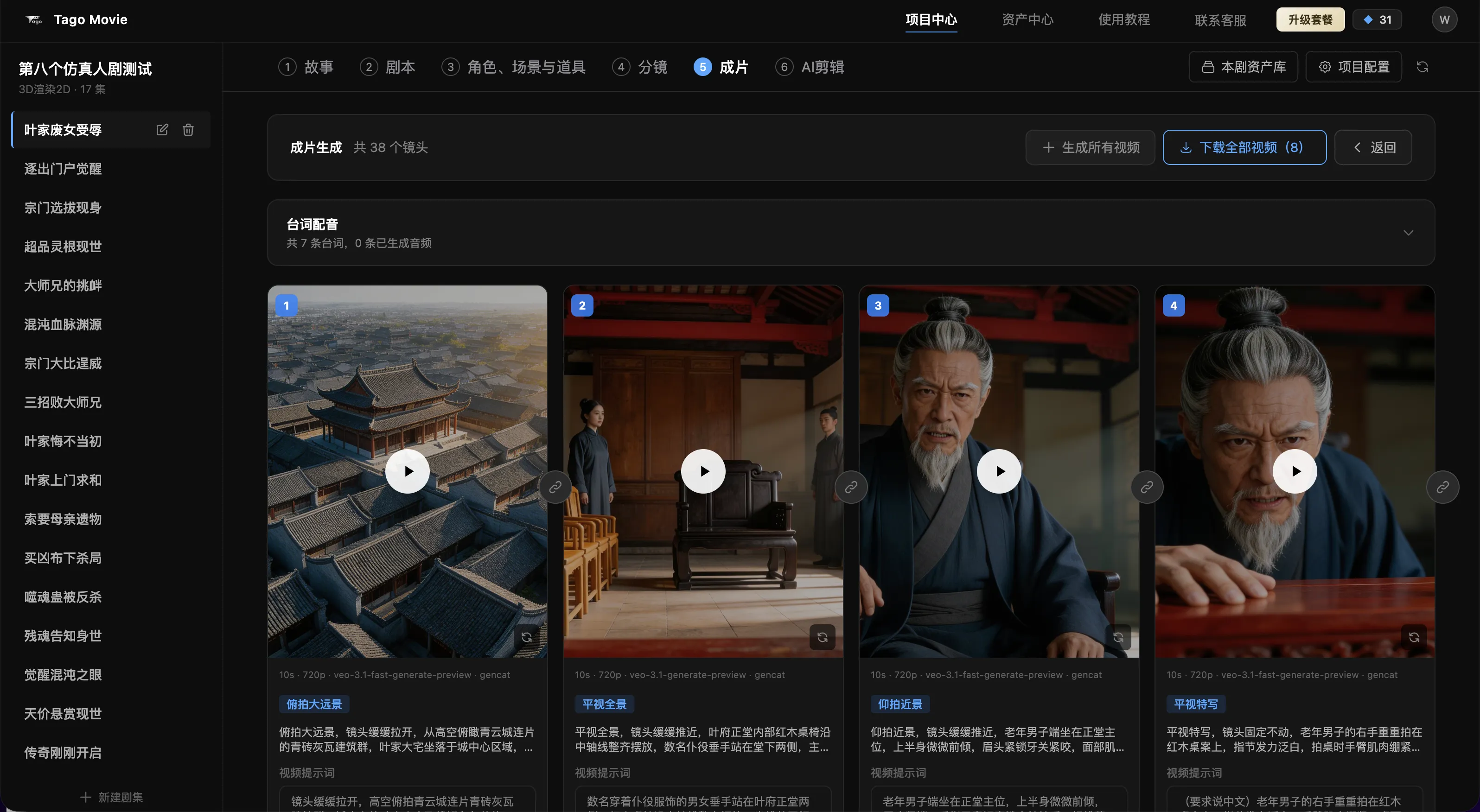Open user avatar W menu
The height and width of the screenshot is (812, 1480).
click(1444, 19)
